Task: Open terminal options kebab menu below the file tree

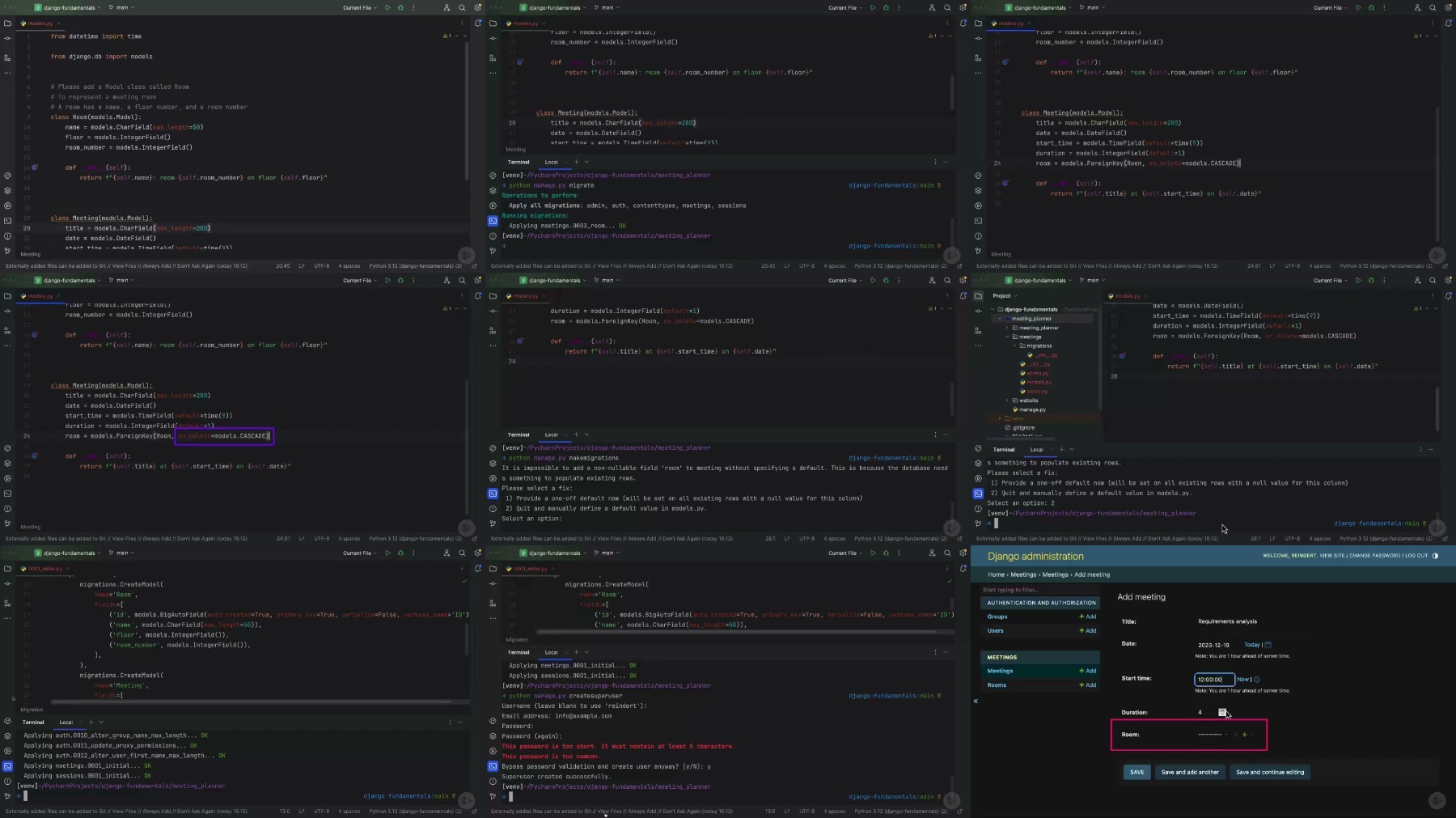Action: 1420,449
